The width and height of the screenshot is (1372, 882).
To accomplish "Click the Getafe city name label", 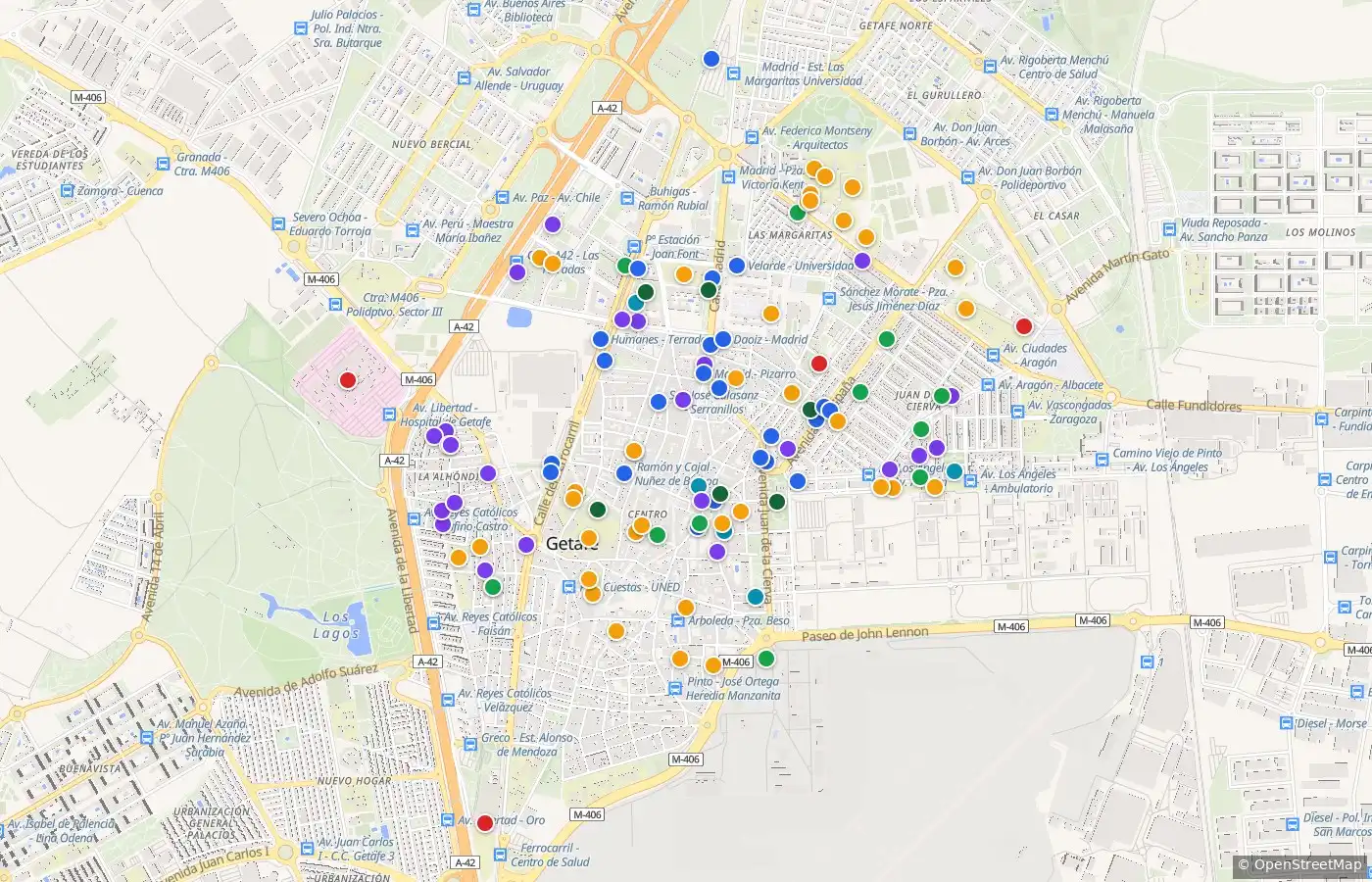I will 571,544.
